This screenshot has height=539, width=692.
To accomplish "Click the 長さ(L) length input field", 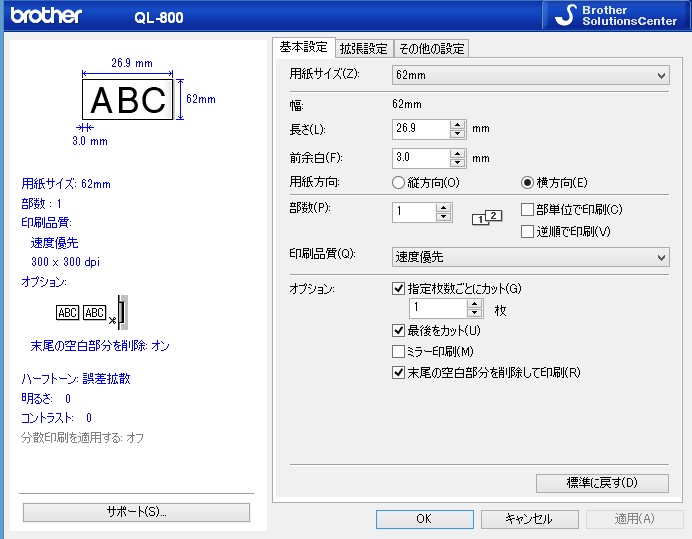I will pyautogui.click(x=420, y=129).
